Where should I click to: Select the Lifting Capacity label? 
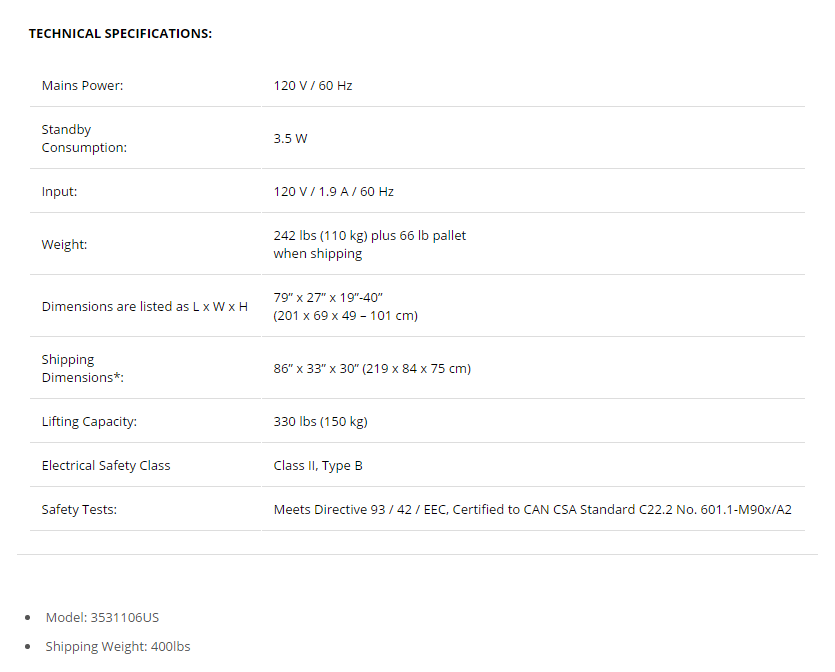[x=89, y=422]
